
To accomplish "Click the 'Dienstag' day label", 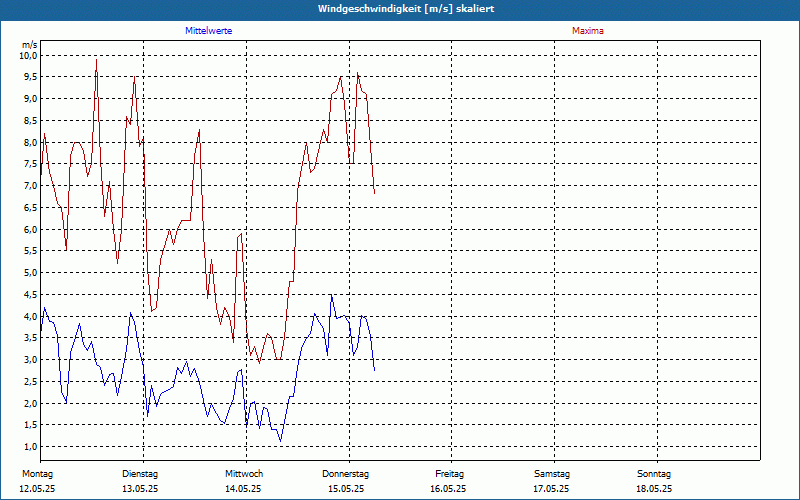I will 140,474.
